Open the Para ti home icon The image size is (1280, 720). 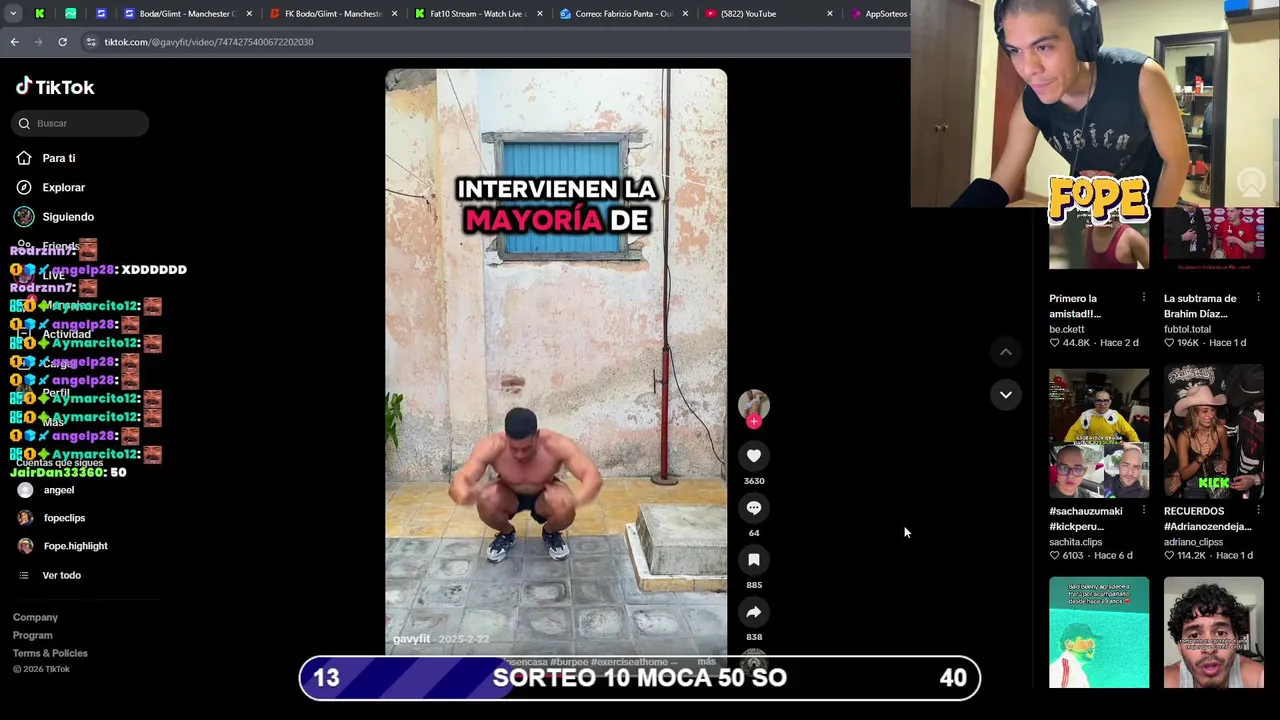click(24, 158)
